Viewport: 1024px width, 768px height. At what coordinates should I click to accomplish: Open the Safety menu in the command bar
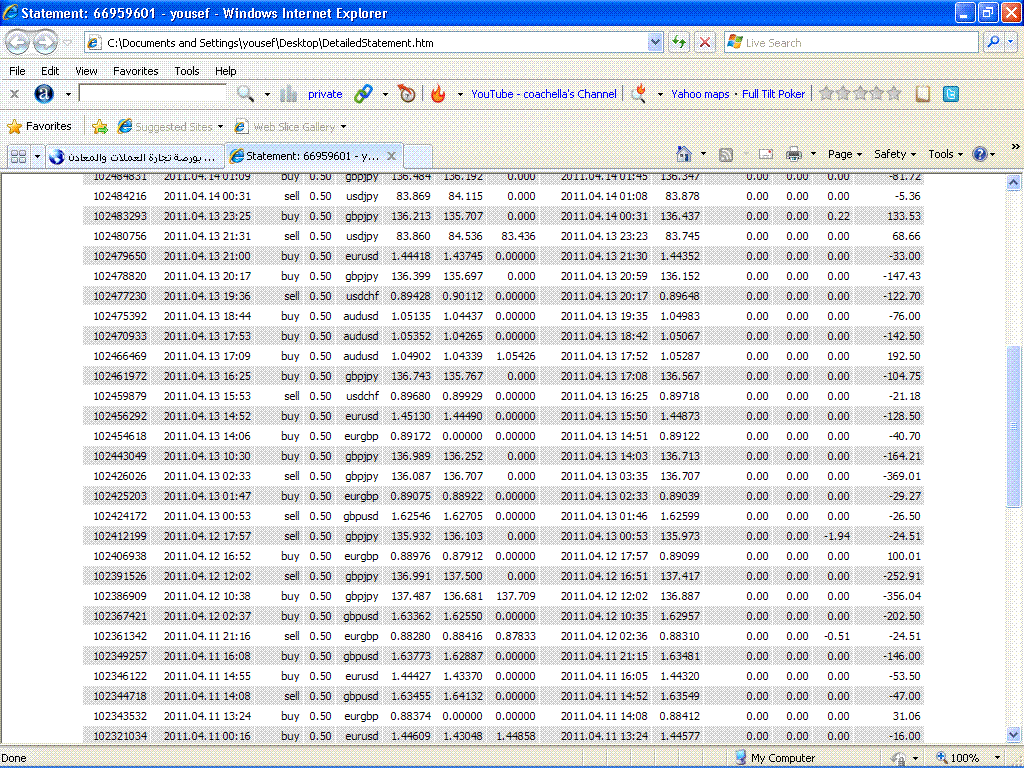click(894, 155)
